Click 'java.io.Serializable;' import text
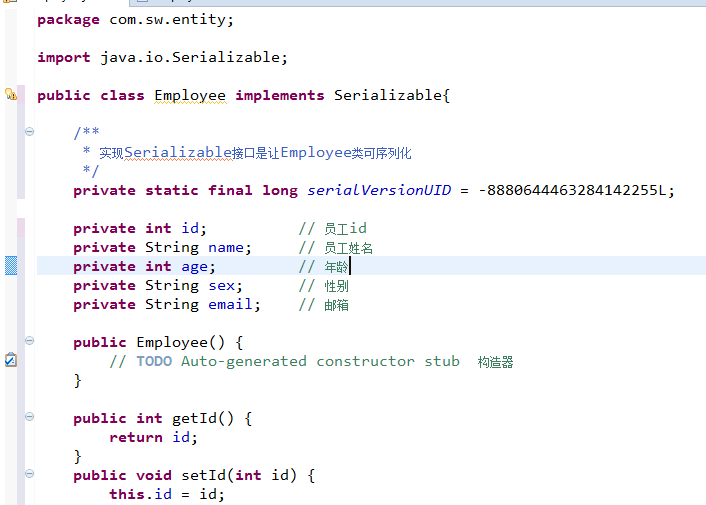 194,58
